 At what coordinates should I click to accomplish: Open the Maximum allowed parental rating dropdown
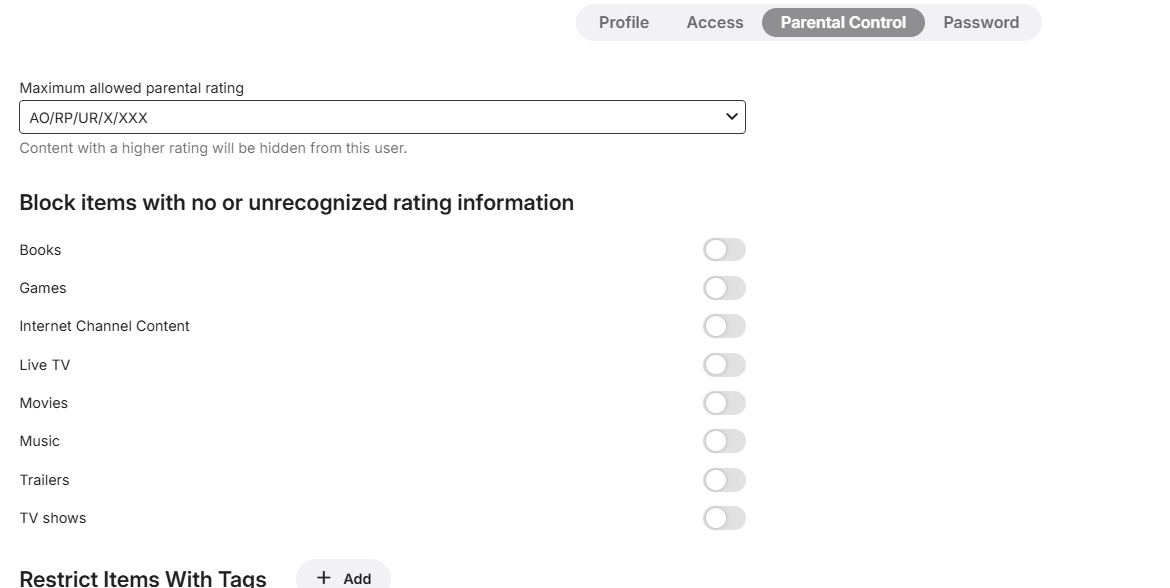(x=382, y=117)
